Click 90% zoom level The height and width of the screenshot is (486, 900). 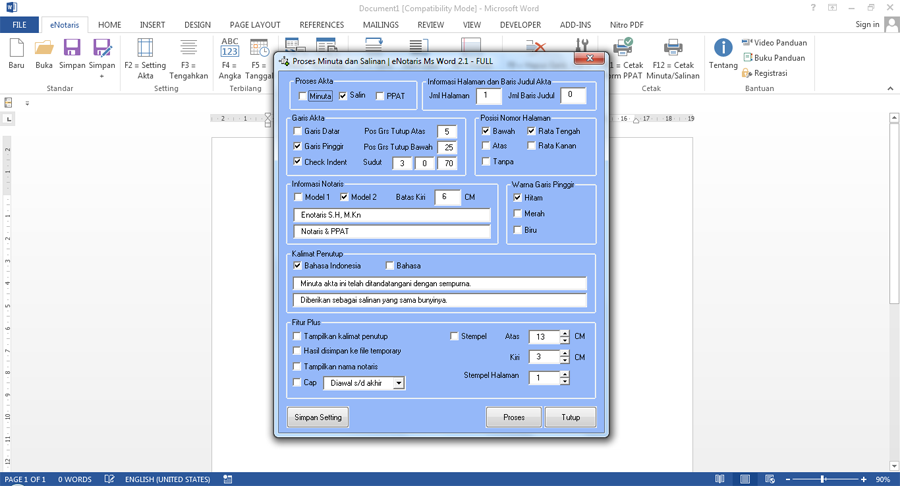pos(883,479)
